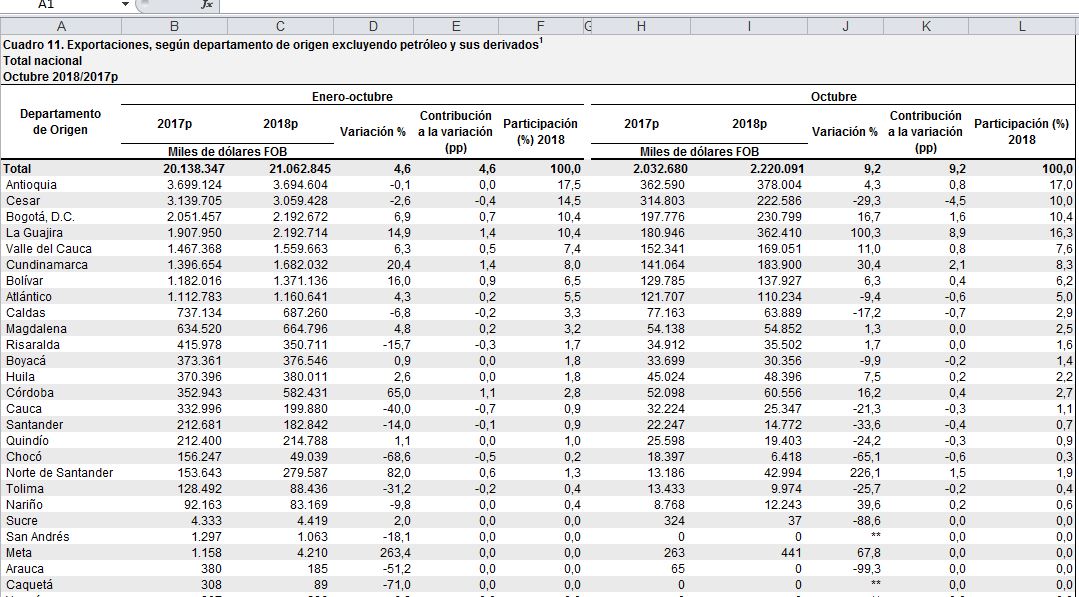The height and width of the screenshot is (597, 1079).
Task: Click the Octubre period header cell
Action: [833, 97]
